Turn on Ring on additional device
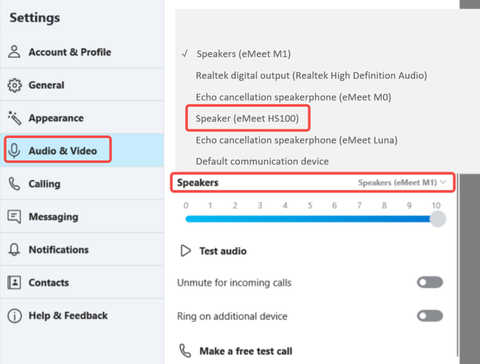Image resolution: width=480 pixels, height=364 pixels. tap(430, 316)
